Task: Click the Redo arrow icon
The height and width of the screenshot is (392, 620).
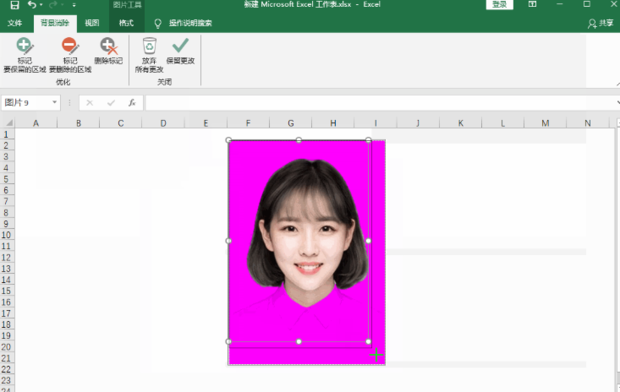Action: pos(53,5)
